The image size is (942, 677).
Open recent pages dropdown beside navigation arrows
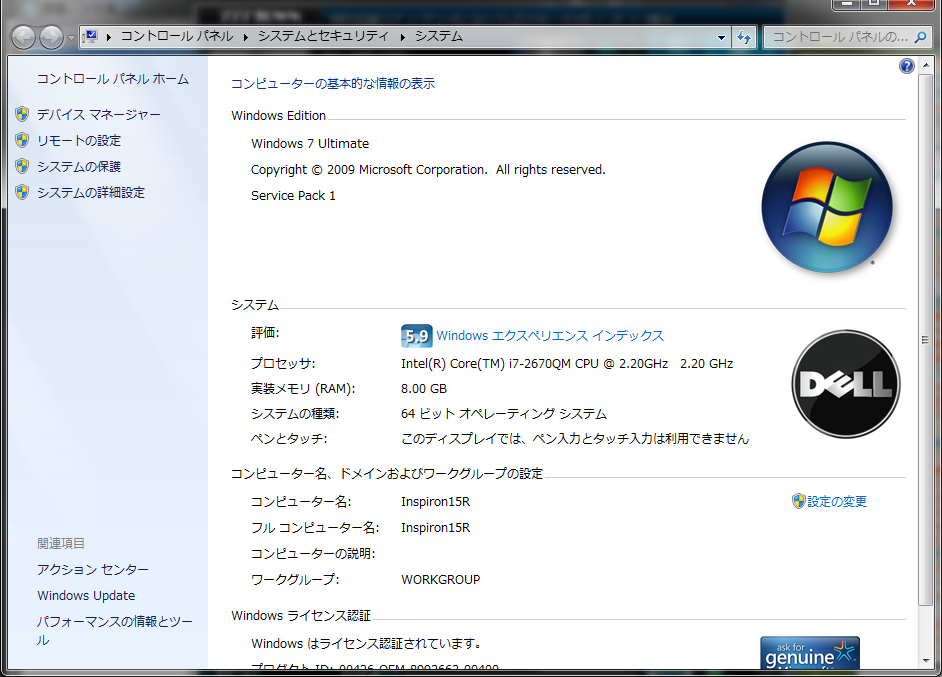click(x=71, y=38)
